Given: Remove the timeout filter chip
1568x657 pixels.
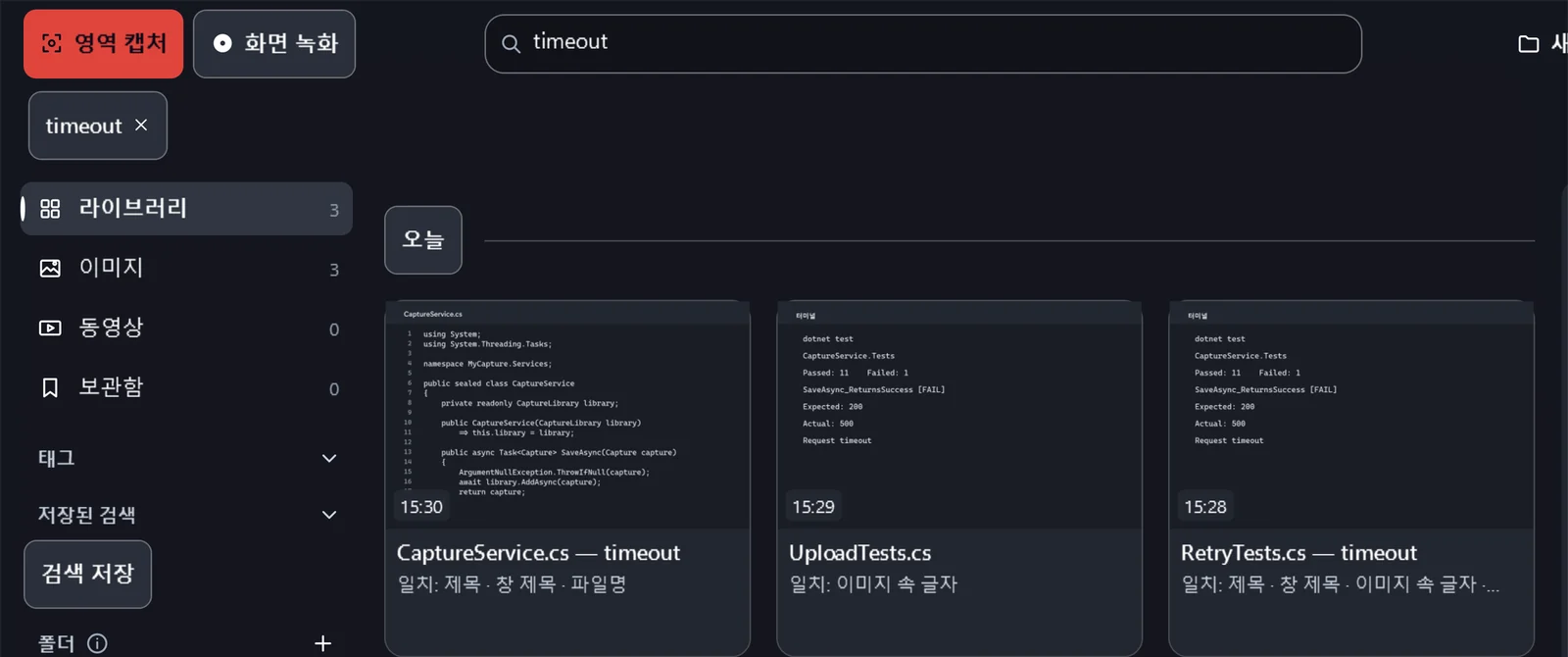Looking at the screenshot, I should [141, 125].
